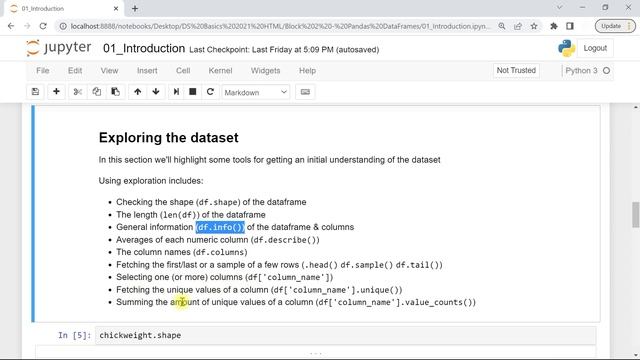The width and height of the screenshot is (640, 360).
Task: Open the Widgets menu
Action: click(x=265, y=71)
